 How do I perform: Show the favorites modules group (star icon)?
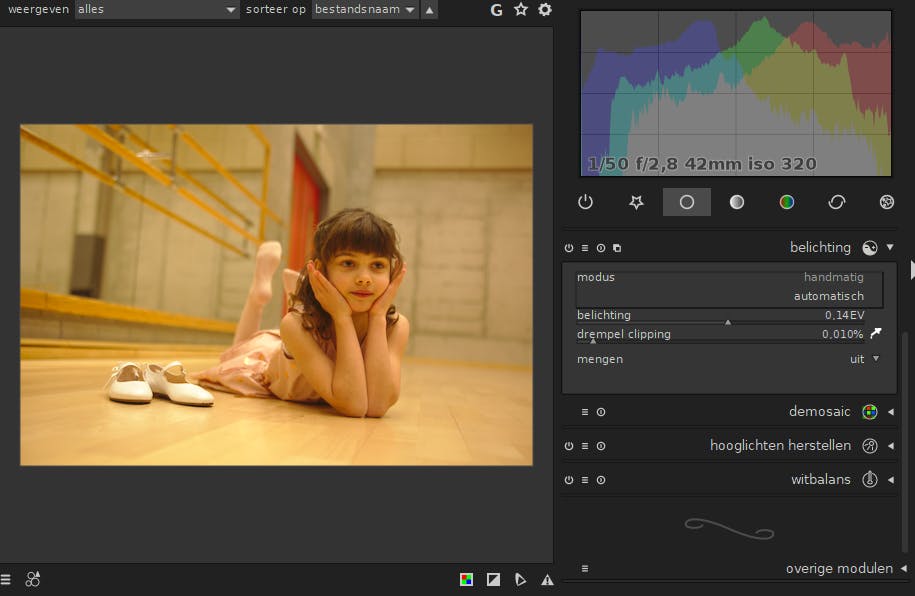tap(636, 202)
